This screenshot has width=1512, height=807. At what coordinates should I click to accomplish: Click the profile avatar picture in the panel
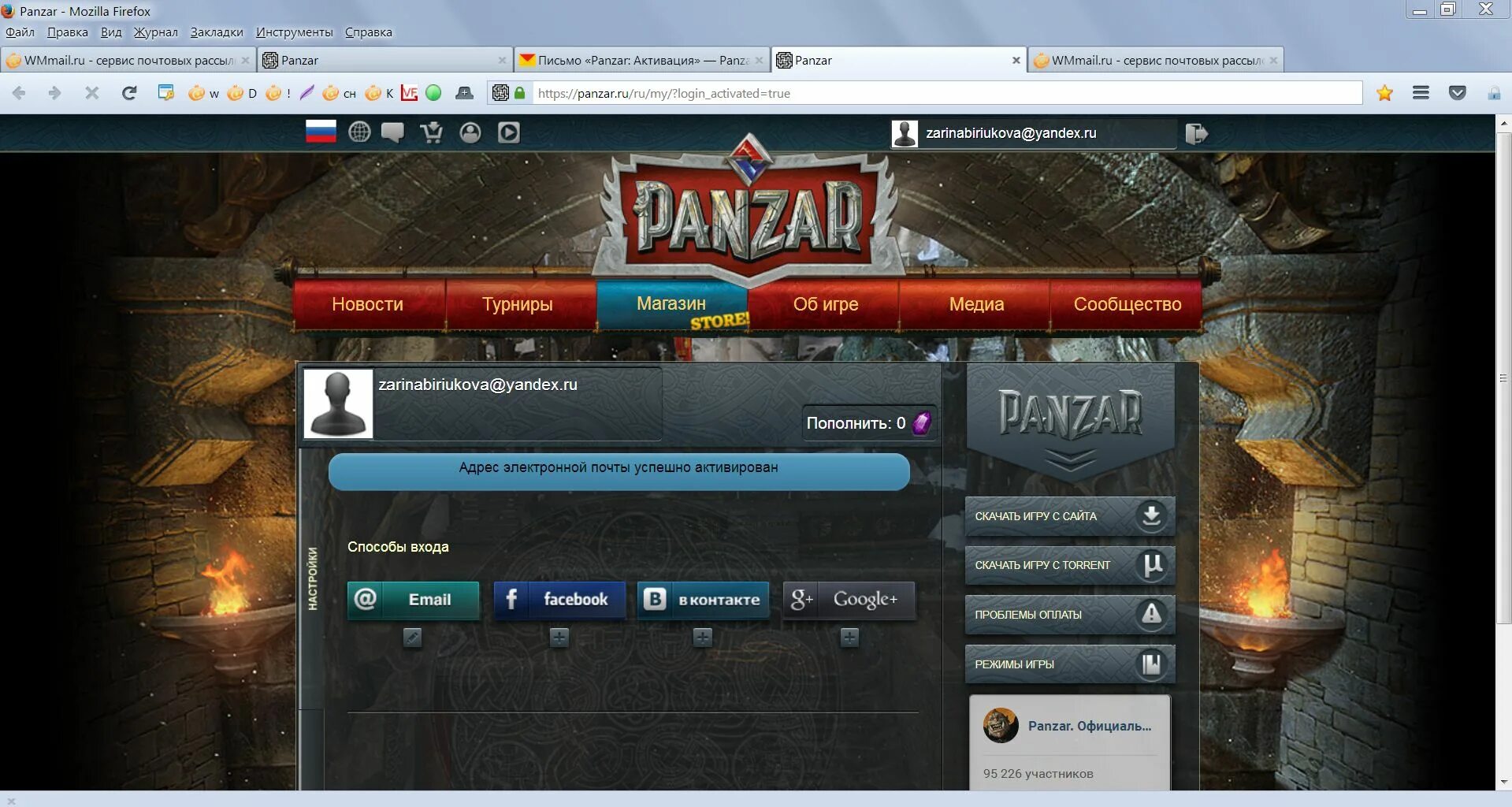coord(338,404)
